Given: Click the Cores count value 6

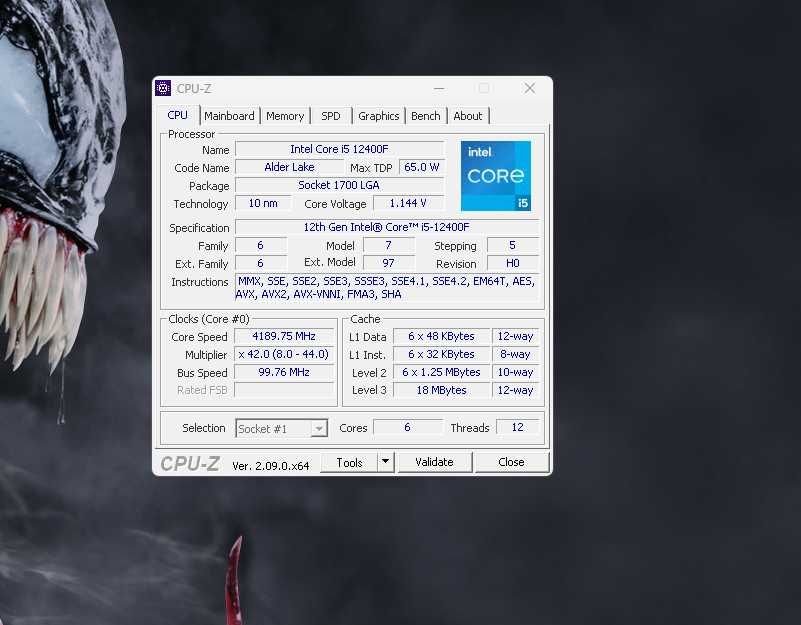Looking at the screenshot, I should pyautogui.click(x=408, y=427).
